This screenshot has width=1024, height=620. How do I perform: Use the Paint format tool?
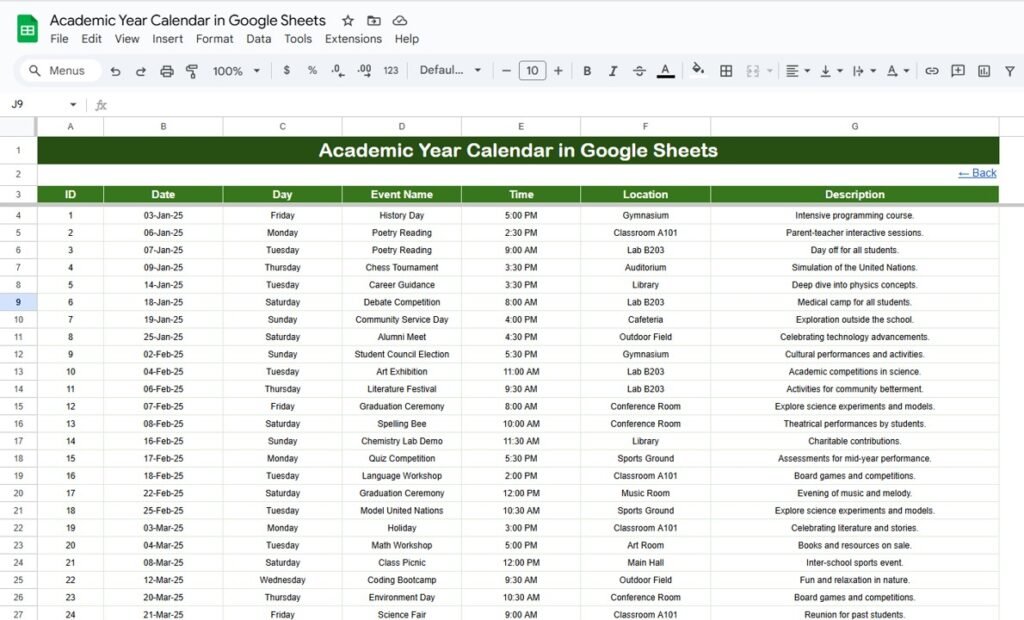[192, 71]
